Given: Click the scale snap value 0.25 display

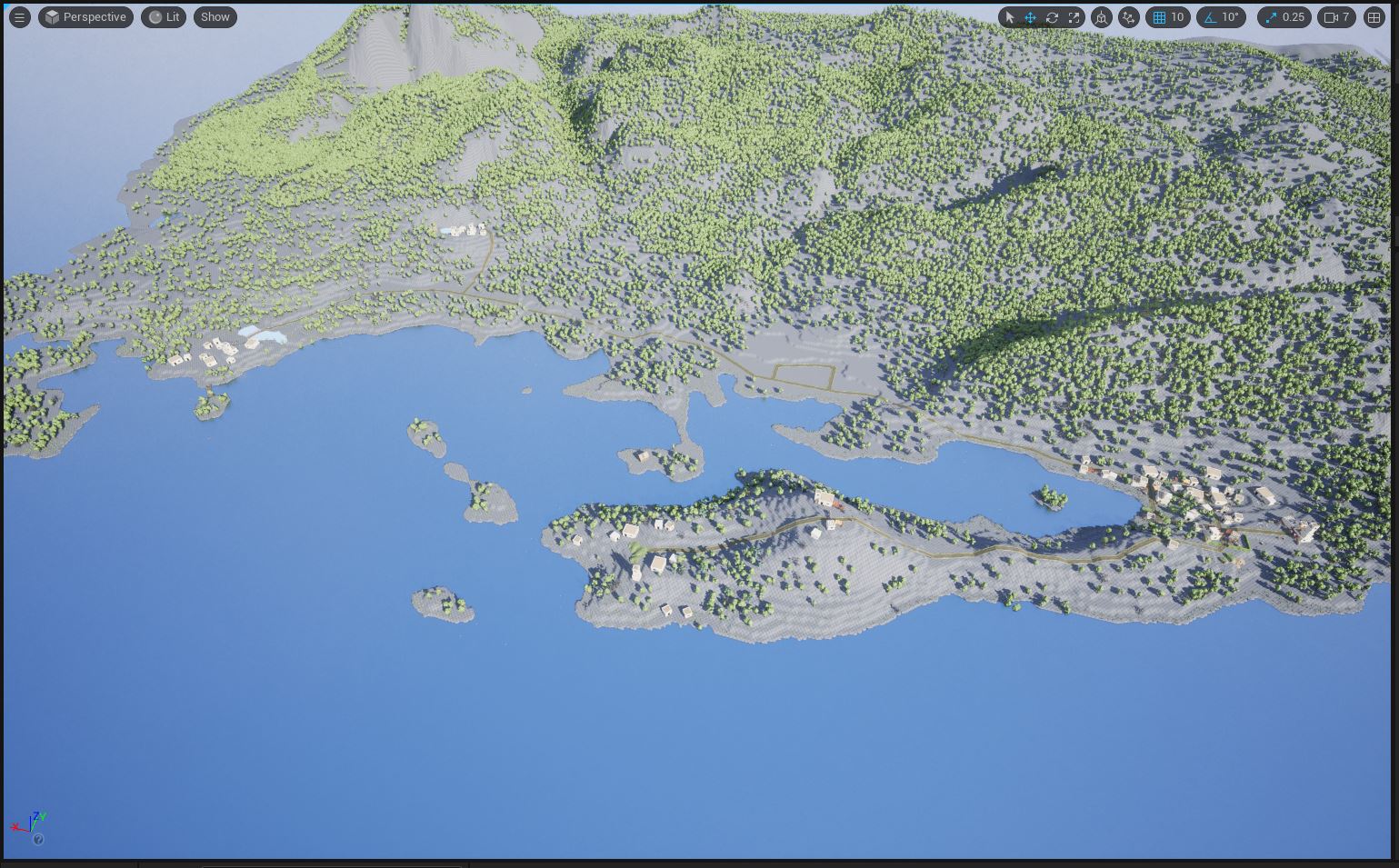Looking at the screenshot, I should coord(1293,17).
